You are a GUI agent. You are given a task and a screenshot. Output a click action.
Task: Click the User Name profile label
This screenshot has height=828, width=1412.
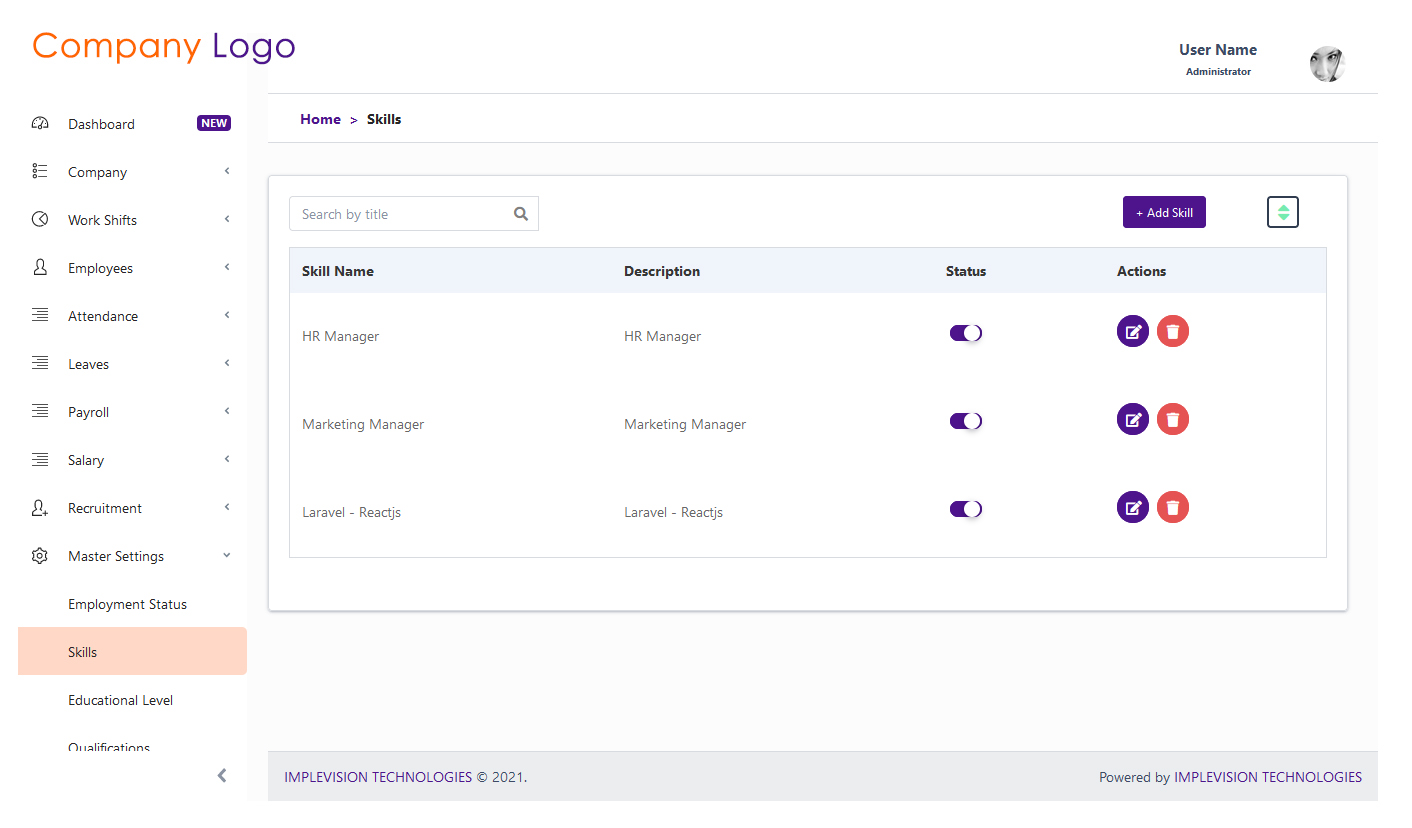coord(1218,50)
